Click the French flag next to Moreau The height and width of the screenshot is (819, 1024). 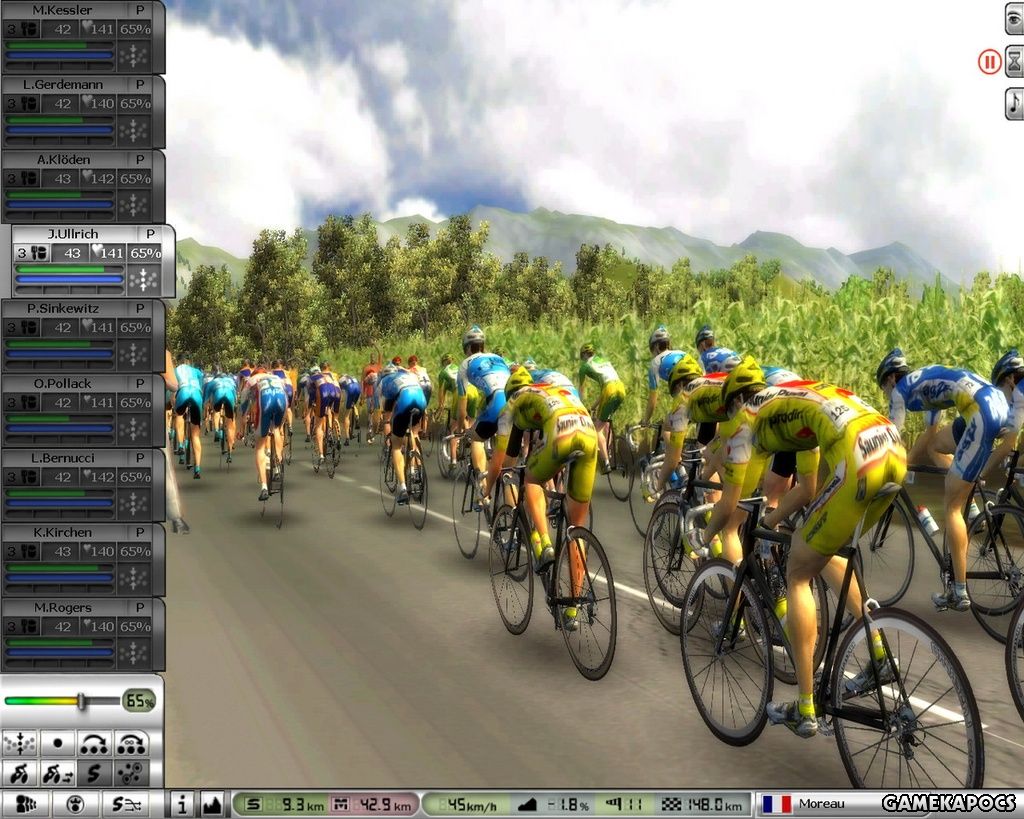[x=776, y=804]
